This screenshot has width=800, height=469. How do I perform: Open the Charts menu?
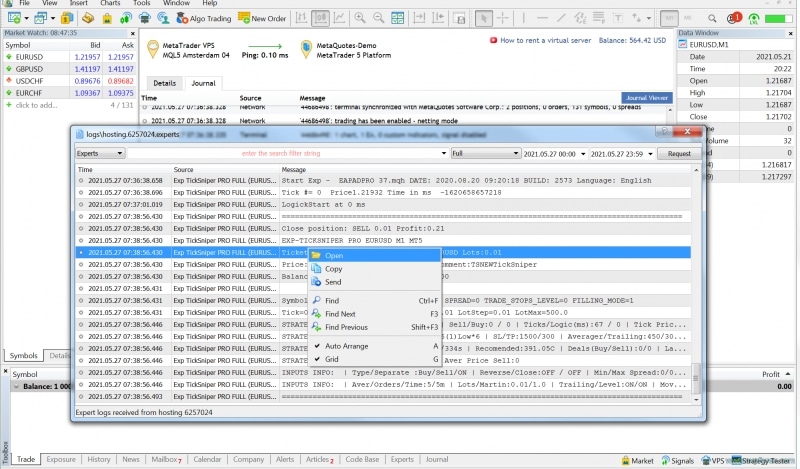[110, 3]
